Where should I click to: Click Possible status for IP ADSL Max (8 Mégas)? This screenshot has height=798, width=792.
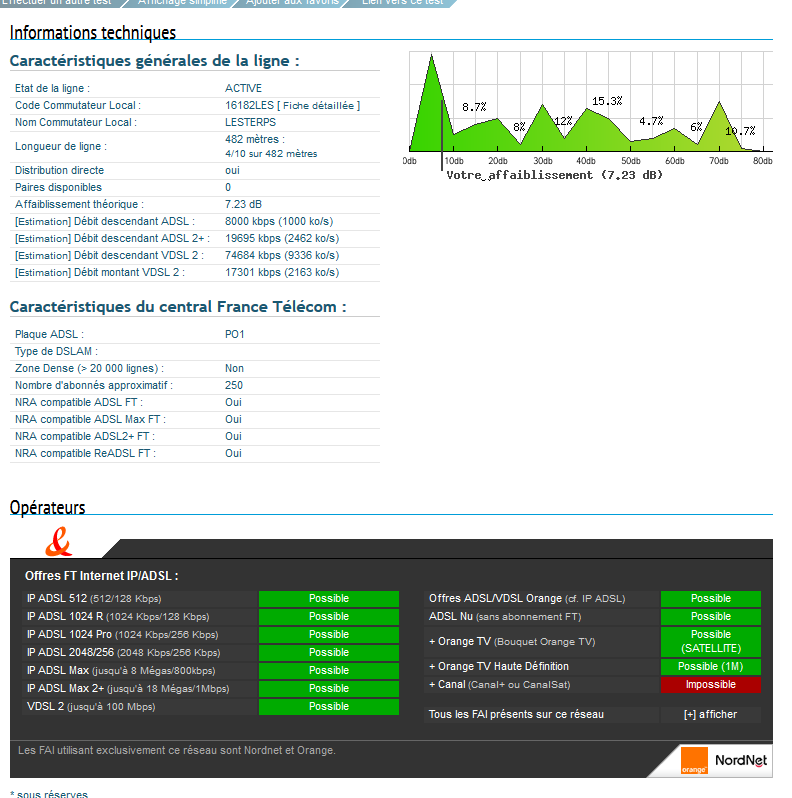[329, 671]
